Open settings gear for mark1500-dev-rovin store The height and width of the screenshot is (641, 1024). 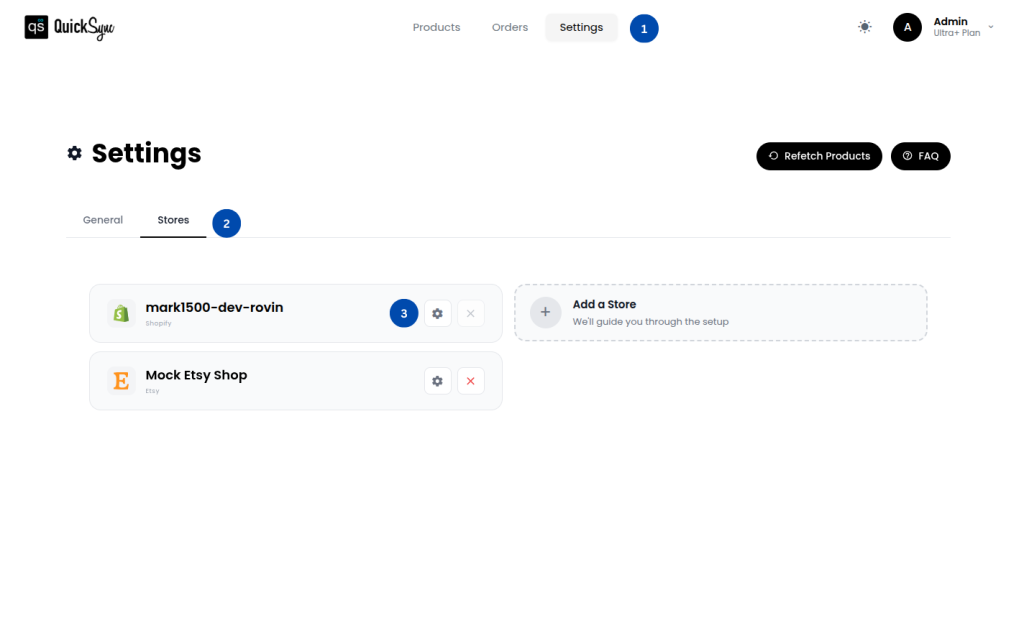point(437,313)
